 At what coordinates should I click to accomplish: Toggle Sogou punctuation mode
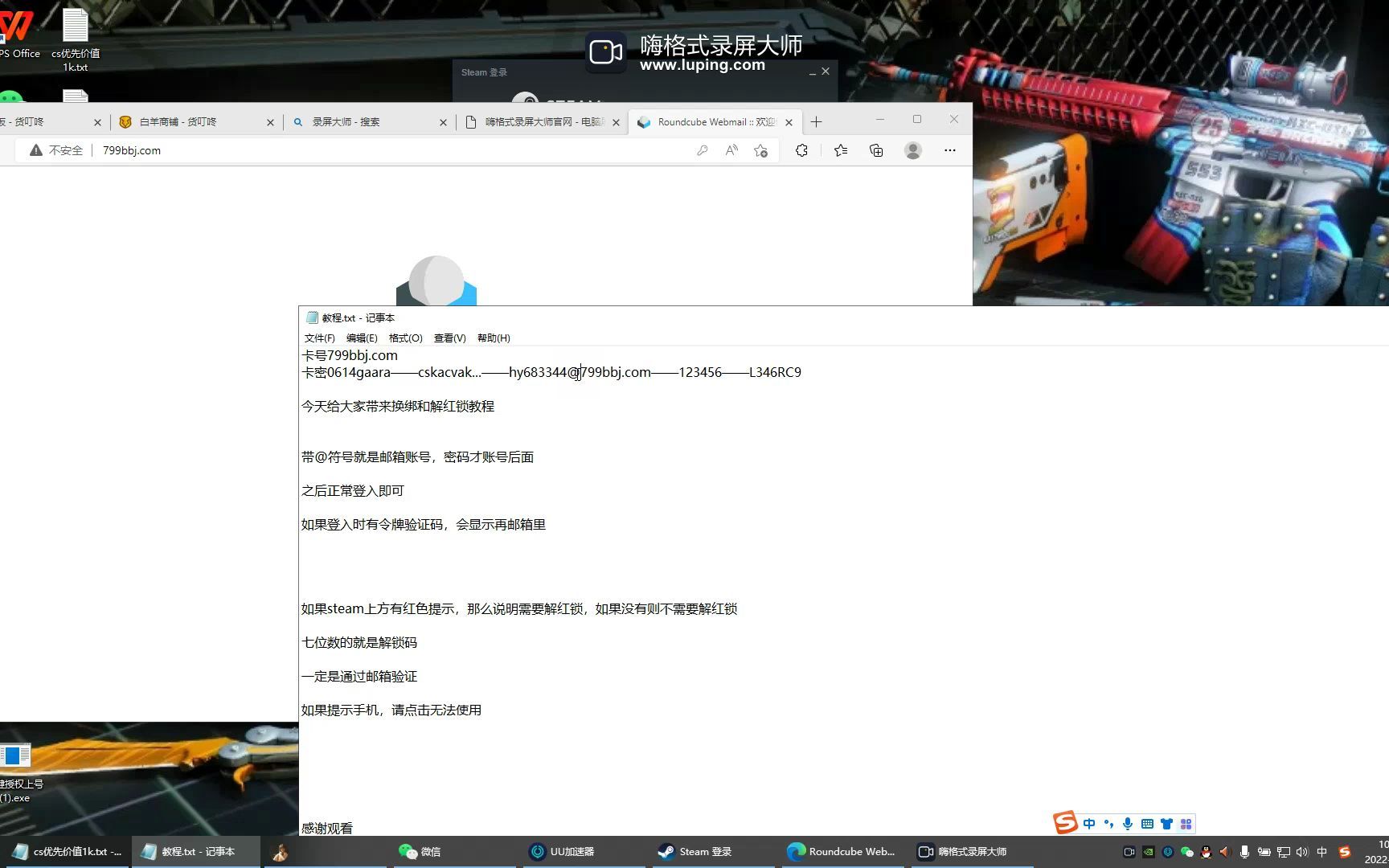[x=1109, y=824]
